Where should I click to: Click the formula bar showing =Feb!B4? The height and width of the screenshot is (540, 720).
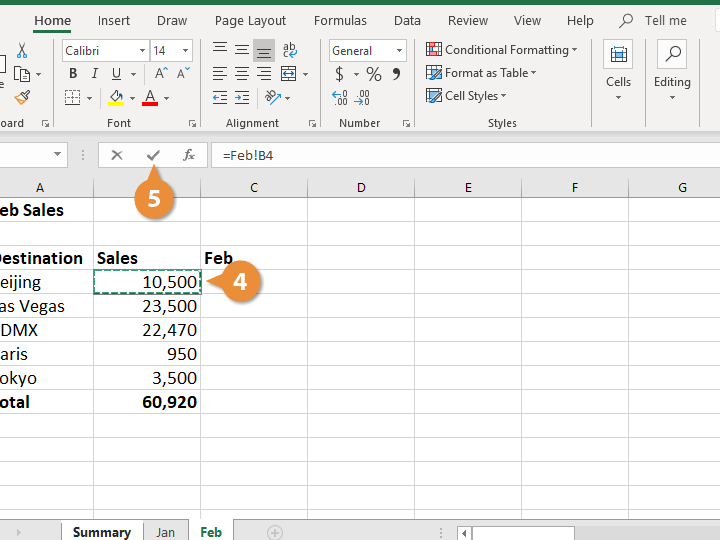[x=466, y=155]
